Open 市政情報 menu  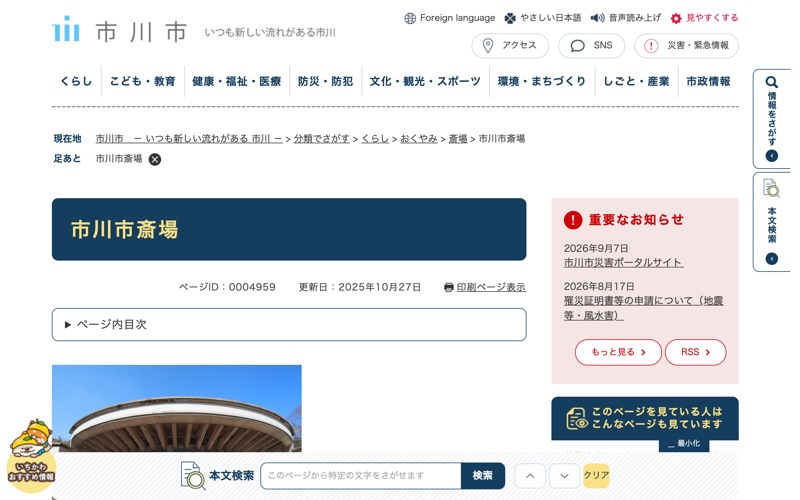point(708,81)
